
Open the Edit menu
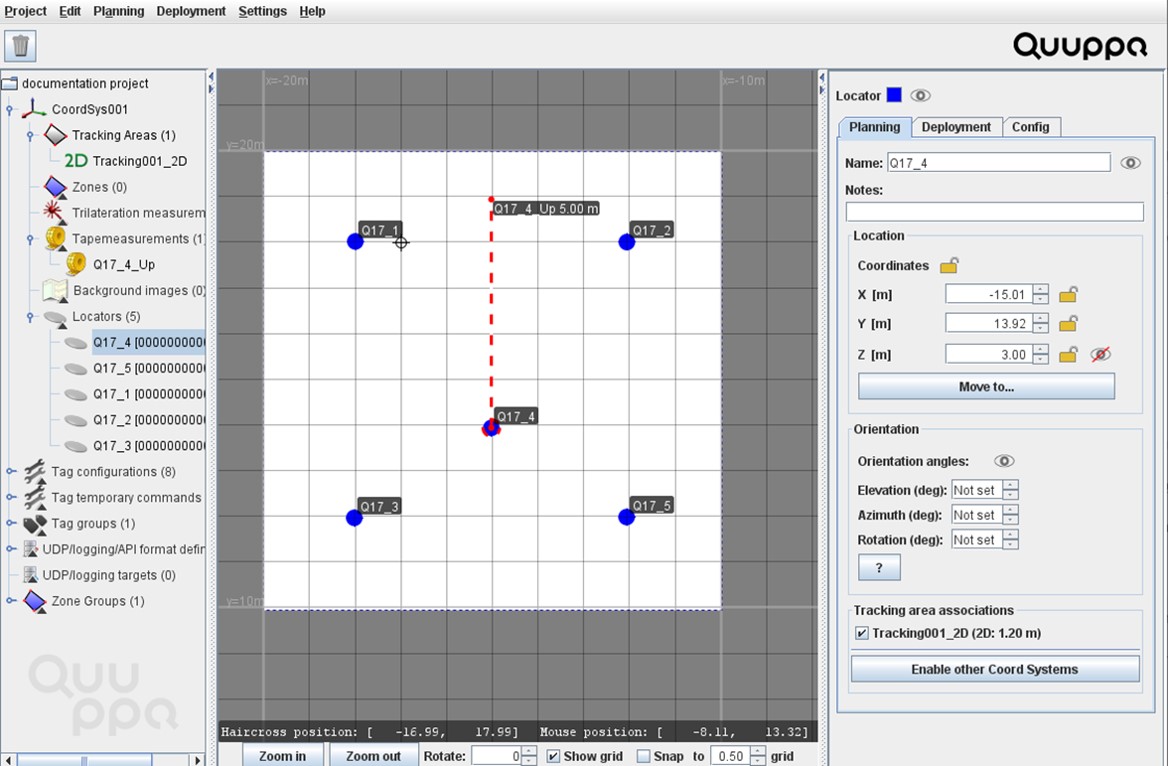coord(70,11)
